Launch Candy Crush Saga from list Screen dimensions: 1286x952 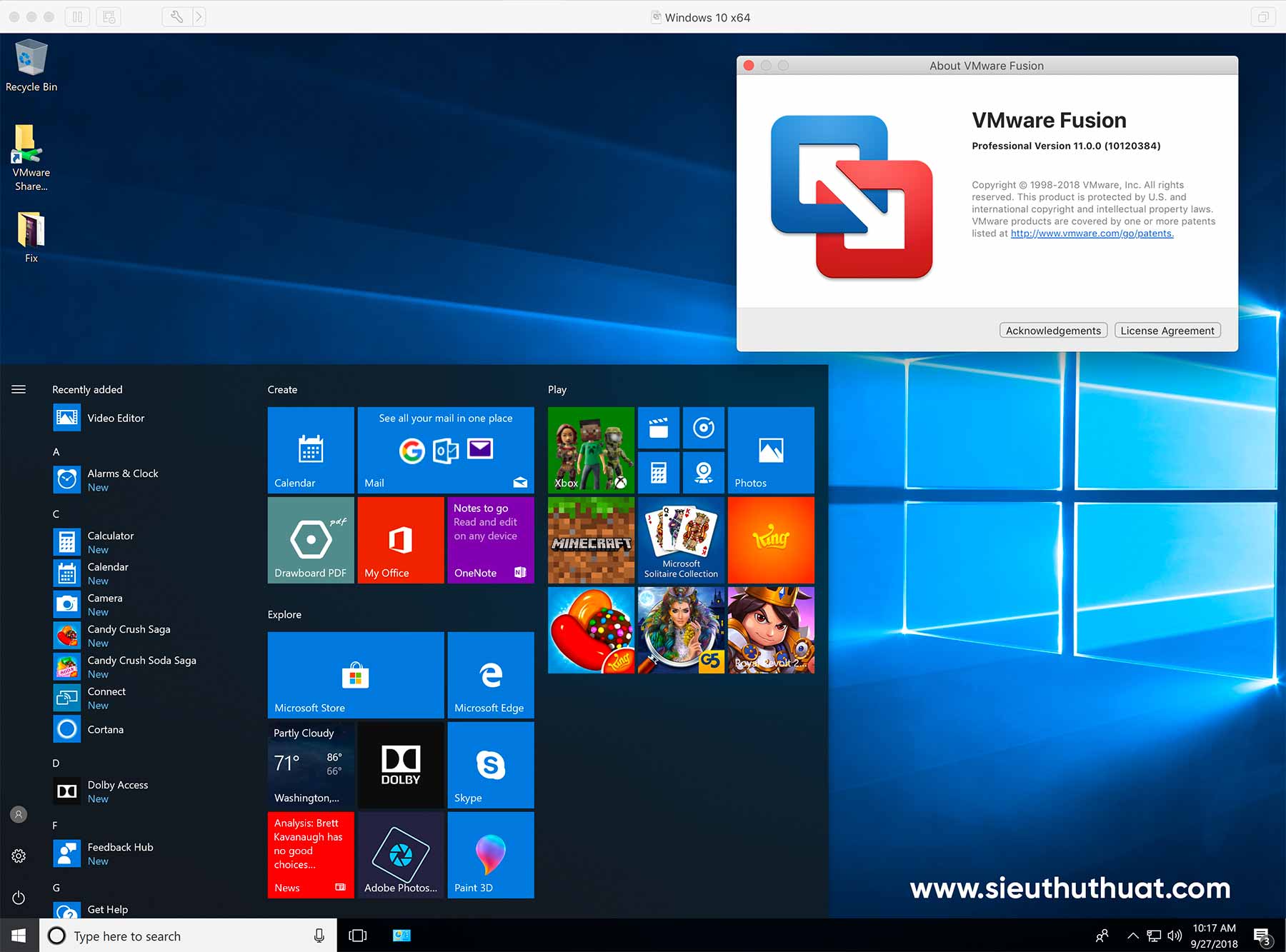point(150,636)
